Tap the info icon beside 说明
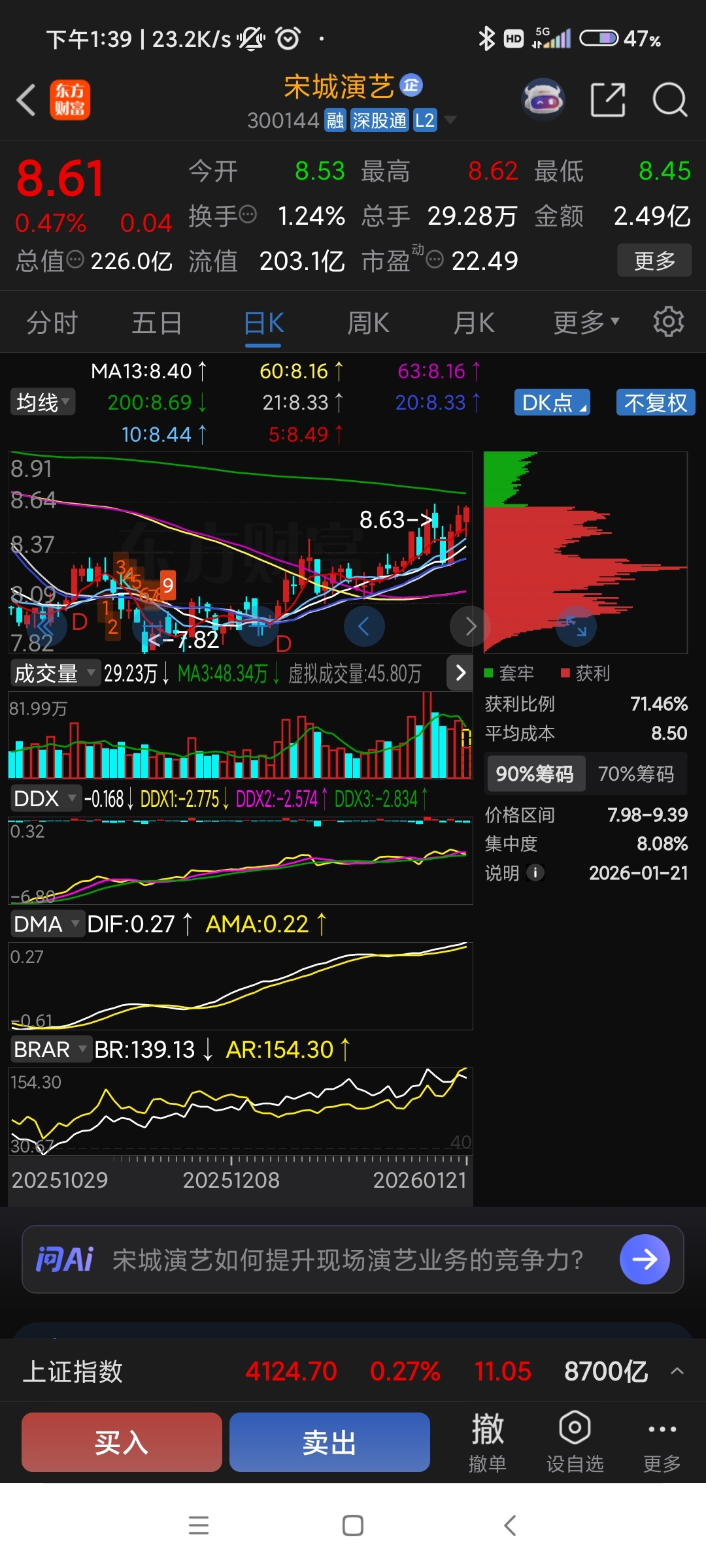Image resolution: width=706 pixels, height=1568 pixels. [535, 872]
